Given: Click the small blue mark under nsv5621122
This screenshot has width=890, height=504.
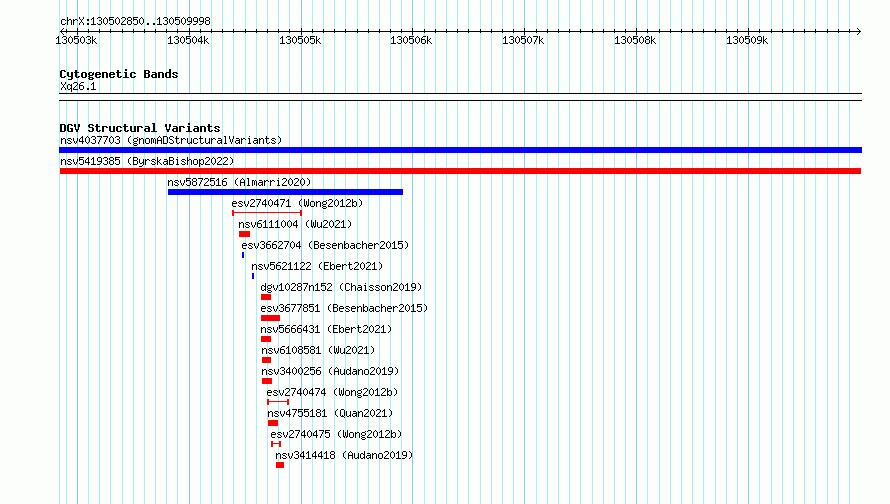Looking at the screenshot, I should pos(253,276).
